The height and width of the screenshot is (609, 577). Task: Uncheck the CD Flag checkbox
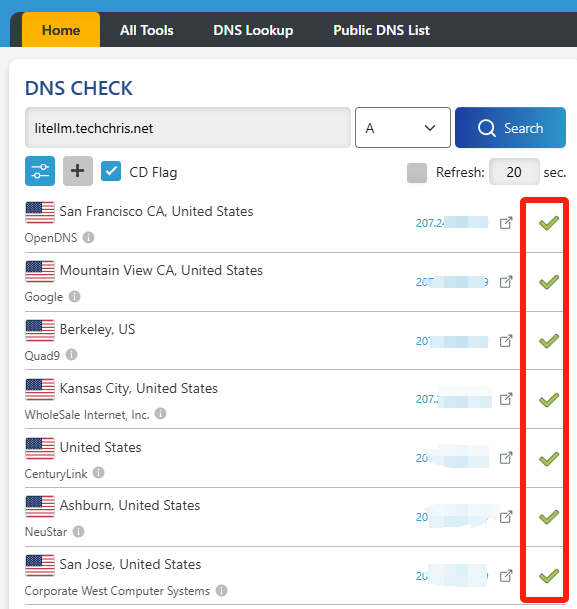[111, 171]
